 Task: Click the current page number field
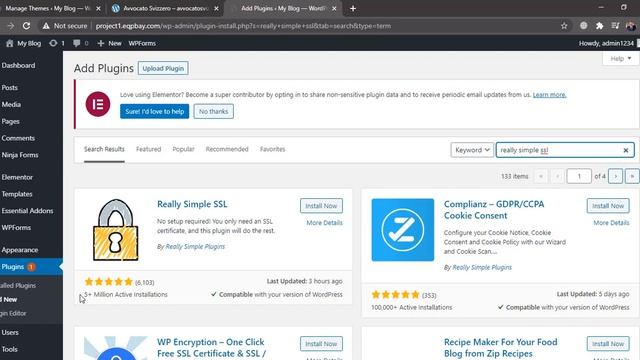[579, 176]
